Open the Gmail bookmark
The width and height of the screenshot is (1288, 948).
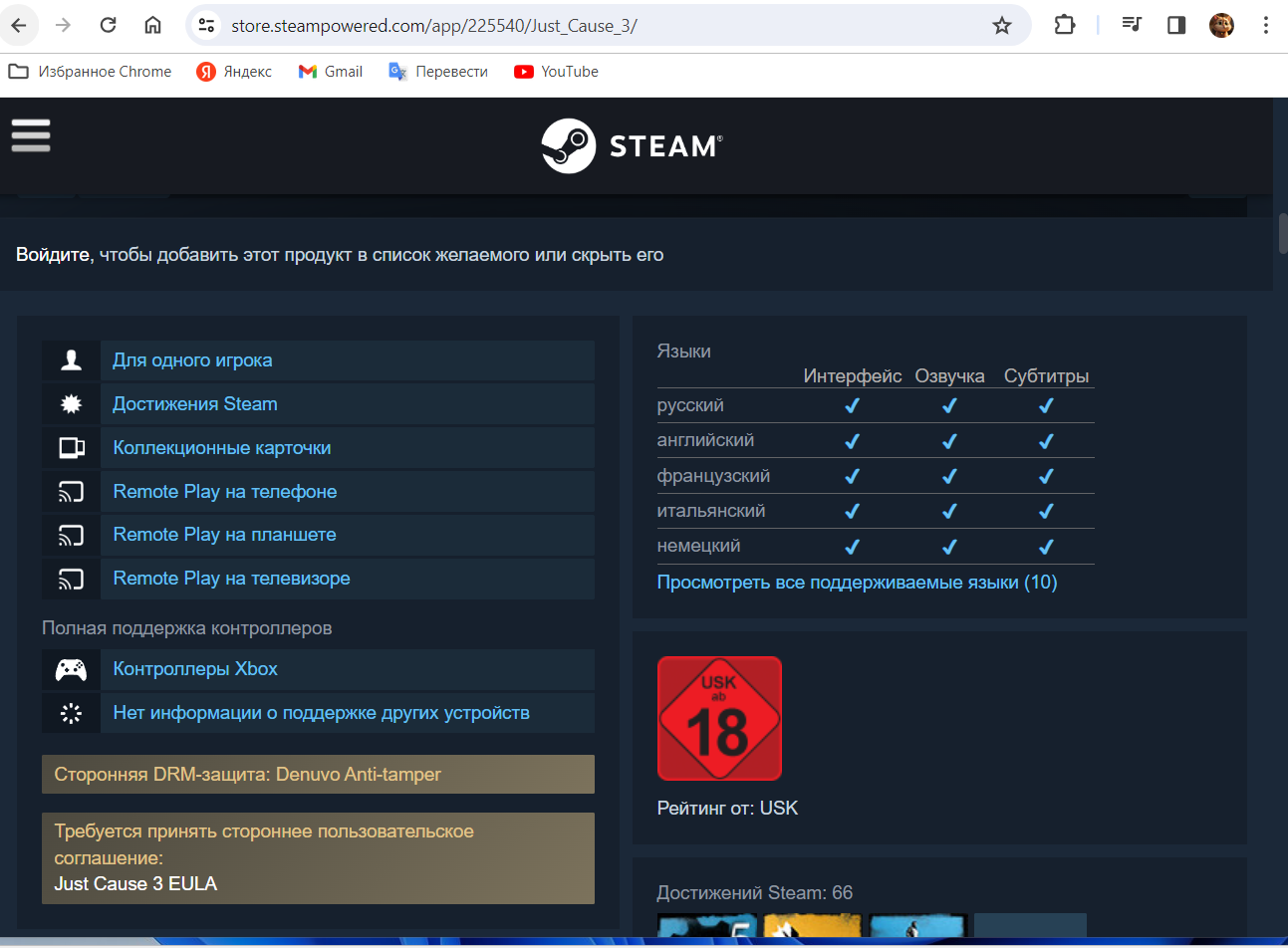pyautogui.click(x=331, y=72)
